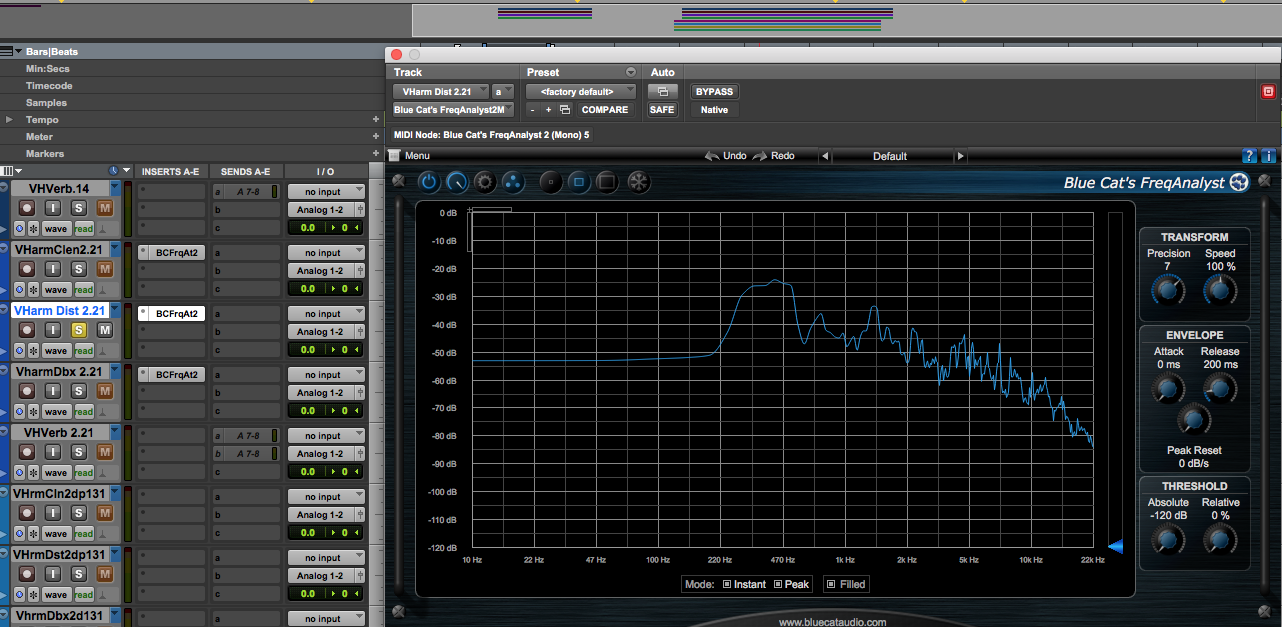The height and width of the screenshot is (627, 1282).
Task: Open the Blue Cat's FreqAnalyst2M plugin selector
Action: pyautogui.click(x=453, y=110)
